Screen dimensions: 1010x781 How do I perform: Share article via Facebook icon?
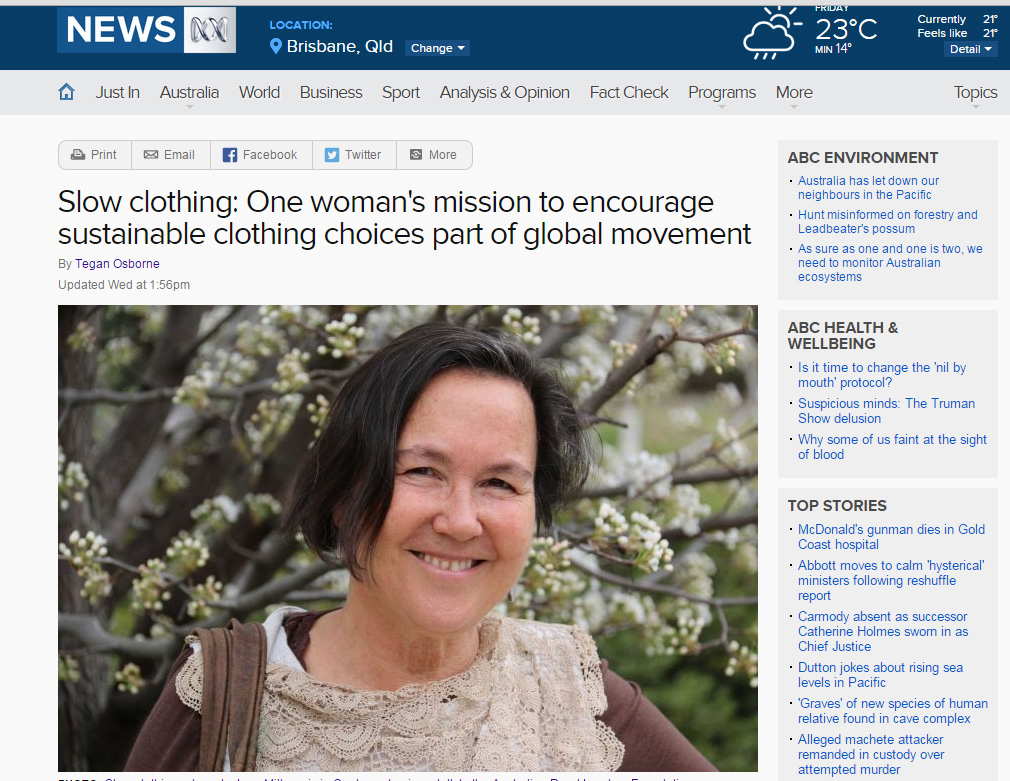pyautogui.click(x=229, y=155)
